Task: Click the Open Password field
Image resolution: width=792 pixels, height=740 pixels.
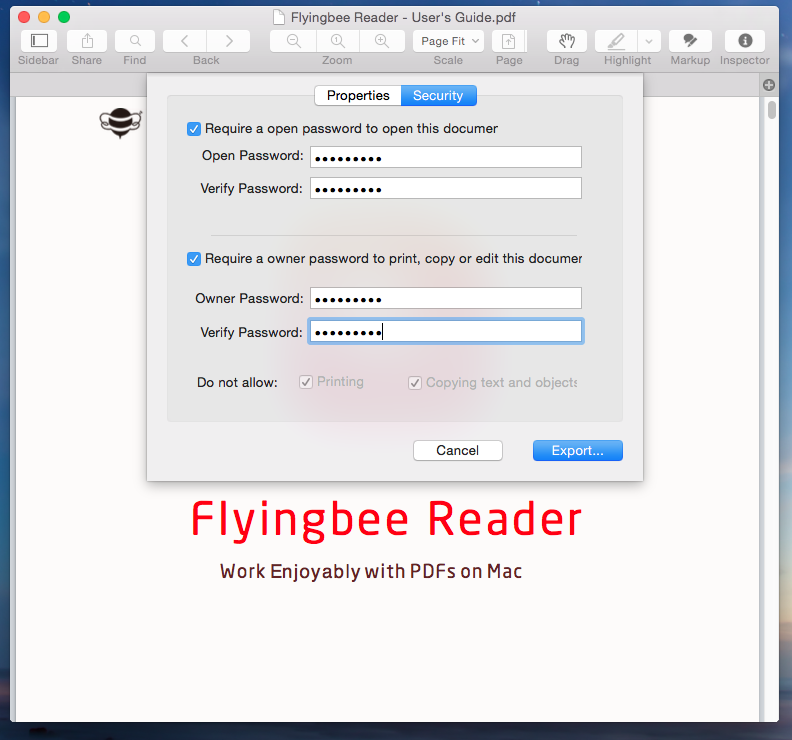Action: (x=446, y=157)
